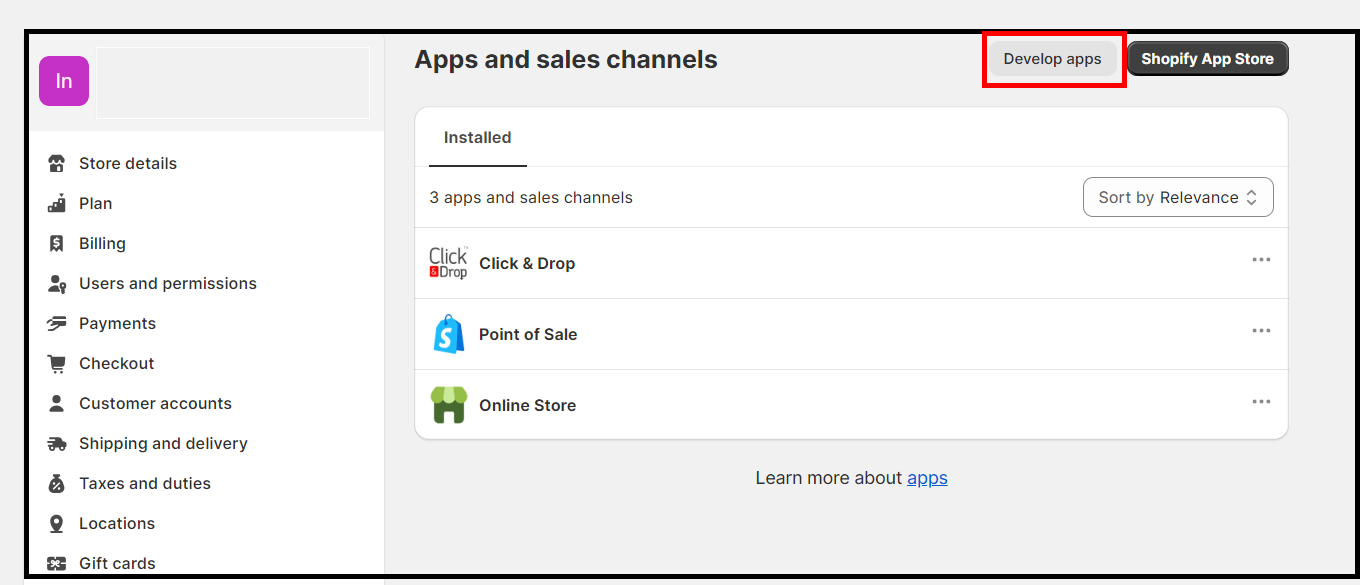Open Shipping and delivery settings icon
The width and height of the screenshot is (1360, 585).
pos(58,443)
